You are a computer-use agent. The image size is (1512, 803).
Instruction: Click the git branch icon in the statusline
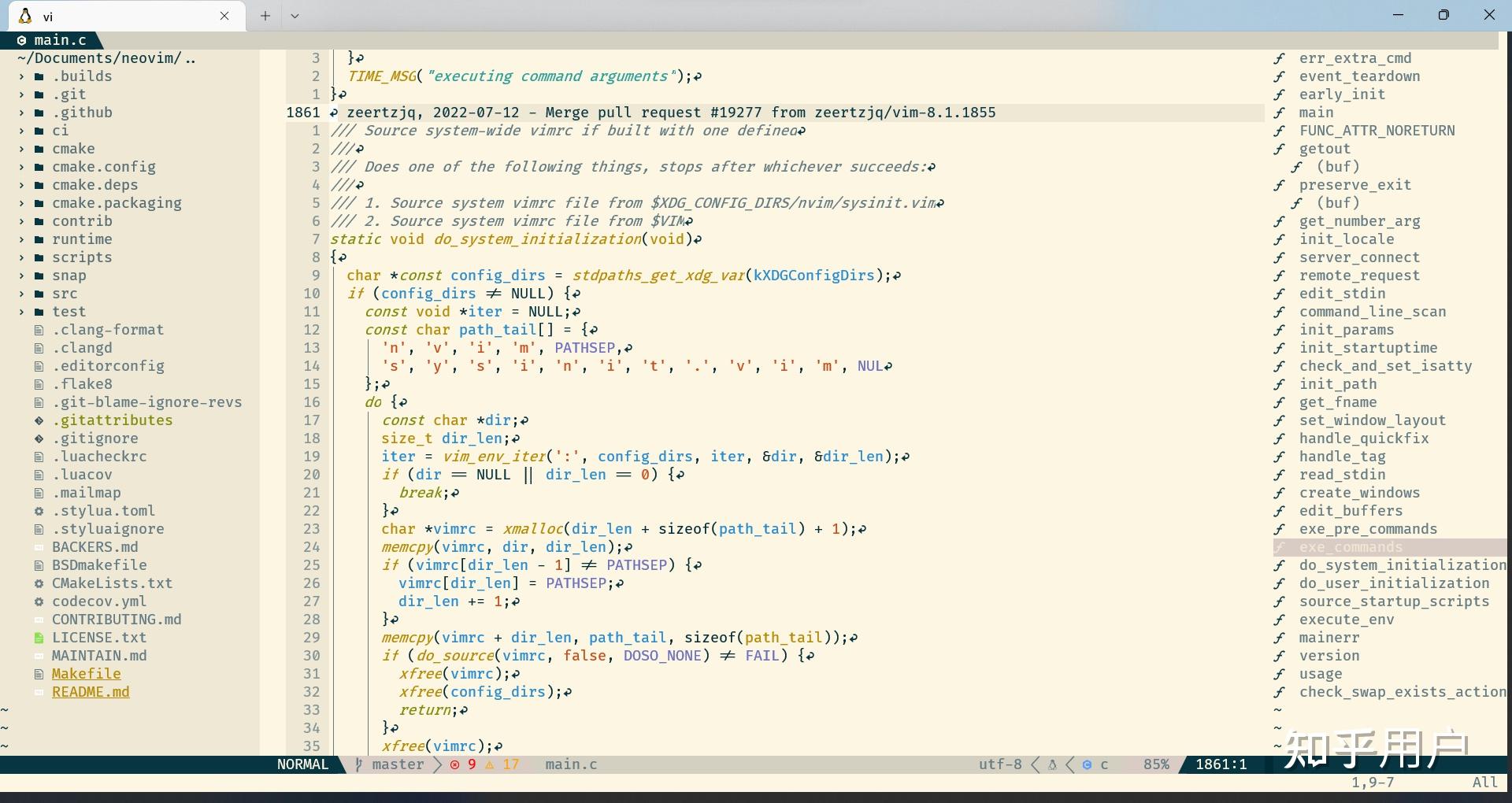click(360, 764)
